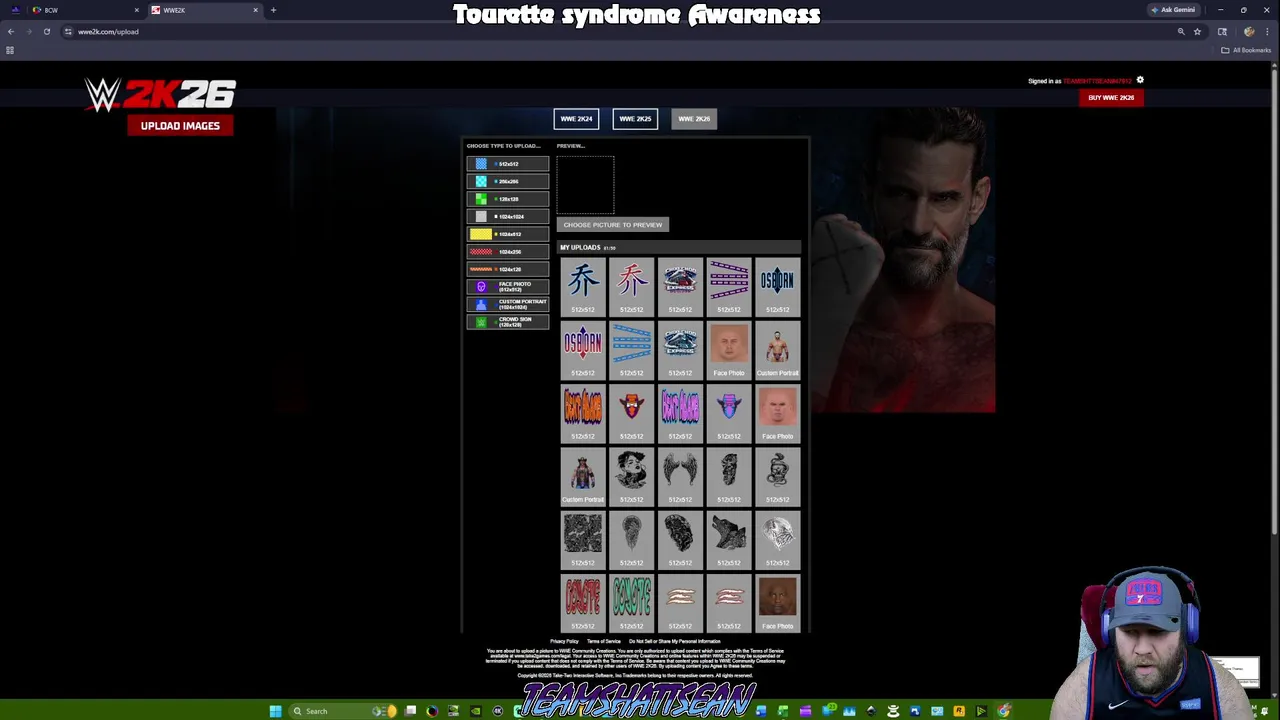This screenshot has width=1280, height=720.
Task: Open the Custom Portrait of shirtless wrestler
Action: click(x=778, y=349)
